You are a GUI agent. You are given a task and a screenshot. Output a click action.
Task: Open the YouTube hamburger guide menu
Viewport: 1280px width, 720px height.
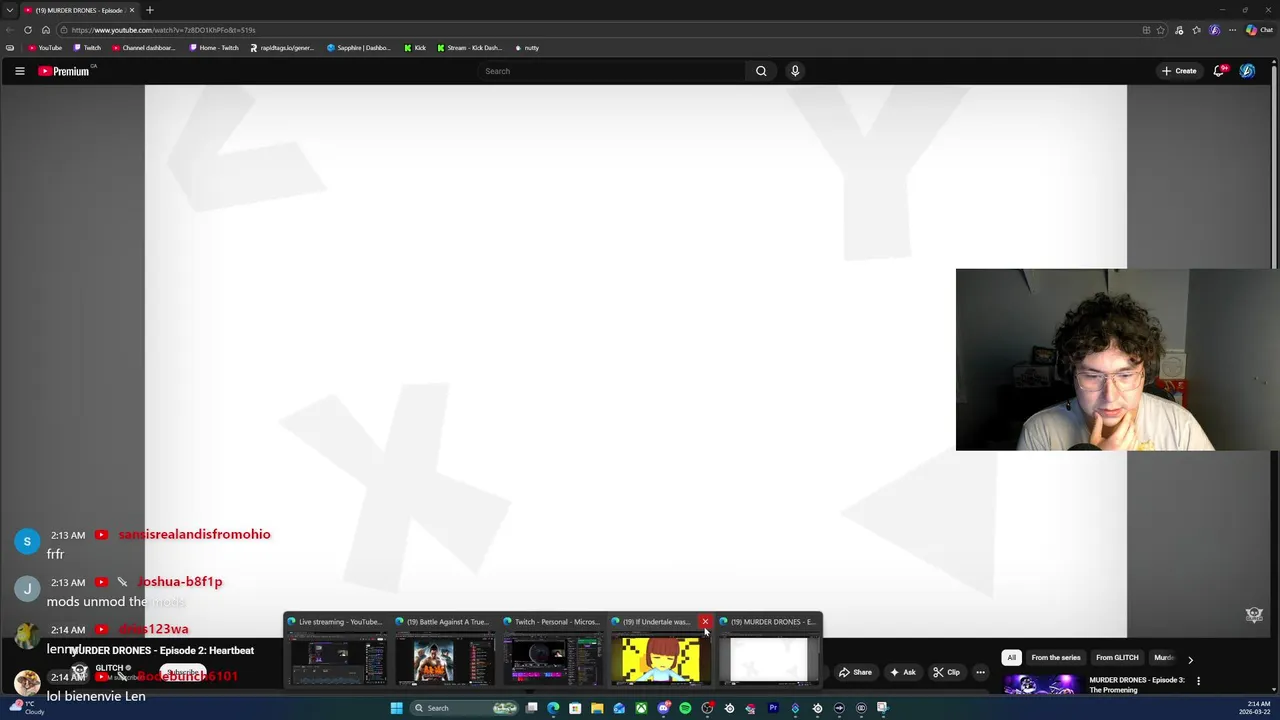(x=19, y=71)
